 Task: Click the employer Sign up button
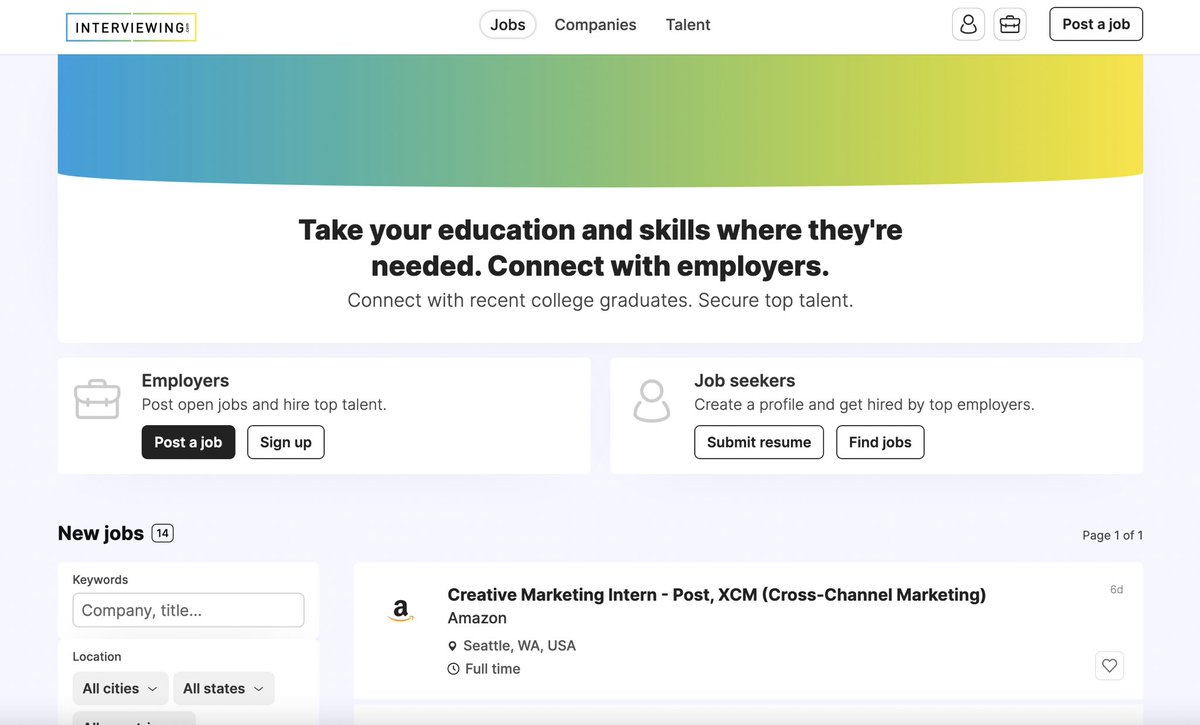(286, 442)
